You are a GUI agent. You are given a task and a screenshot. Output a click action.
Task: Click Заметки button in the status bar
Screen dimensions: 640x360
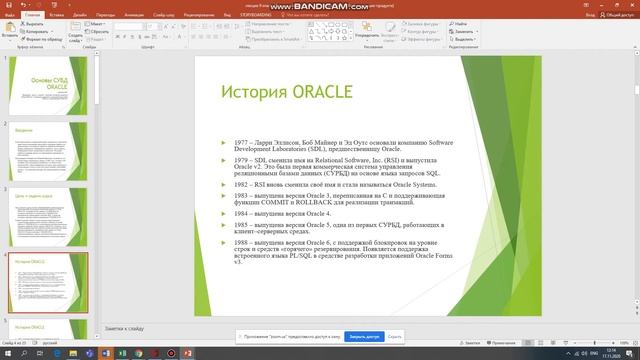[x=470, y=343]
